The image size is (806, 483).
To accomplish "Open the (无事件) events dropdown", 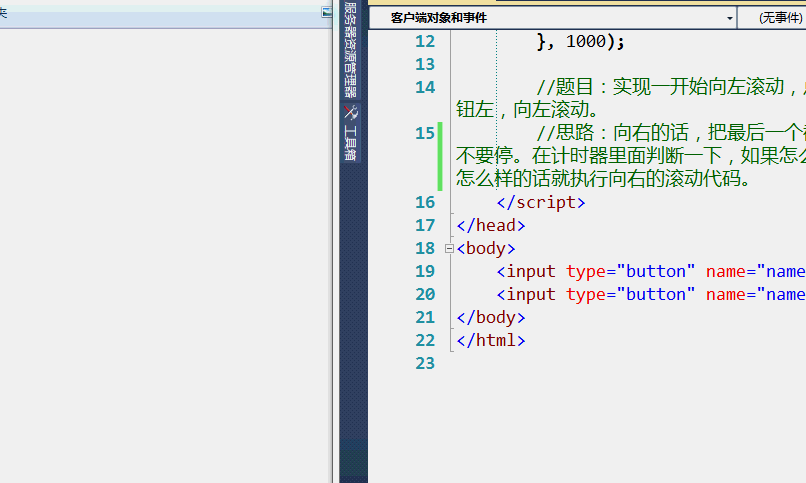I will (772, 18).
